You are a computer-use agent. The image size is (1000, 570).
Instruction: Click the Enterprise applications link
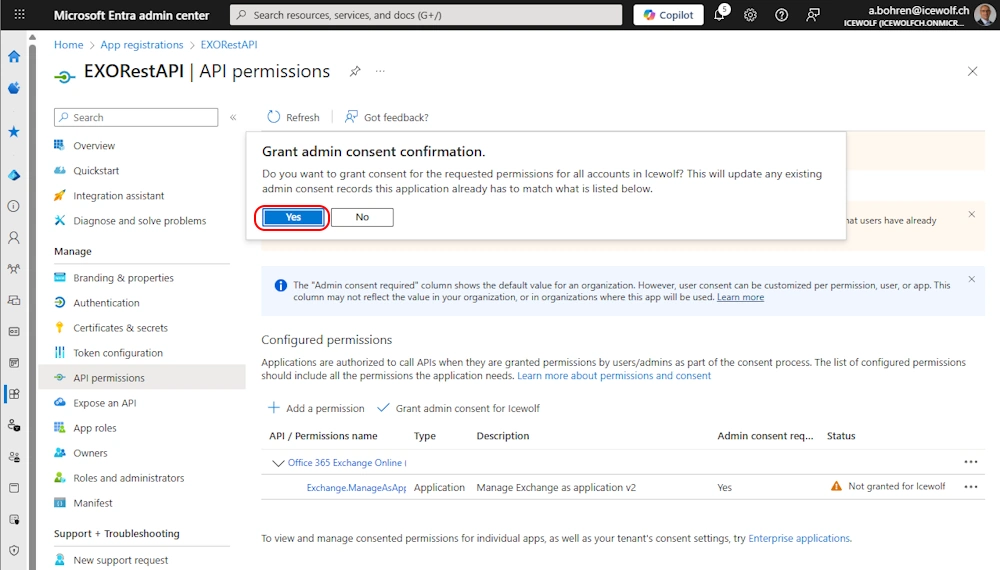[x=798, y=538]
